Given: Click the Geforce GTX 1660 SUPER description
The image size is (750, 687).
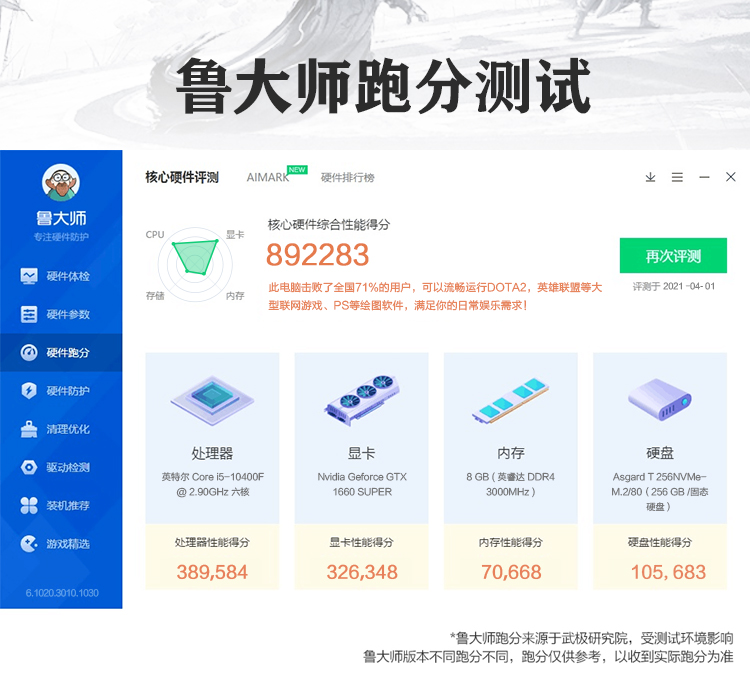Looking at the screenshot, I should pos(362,484).
